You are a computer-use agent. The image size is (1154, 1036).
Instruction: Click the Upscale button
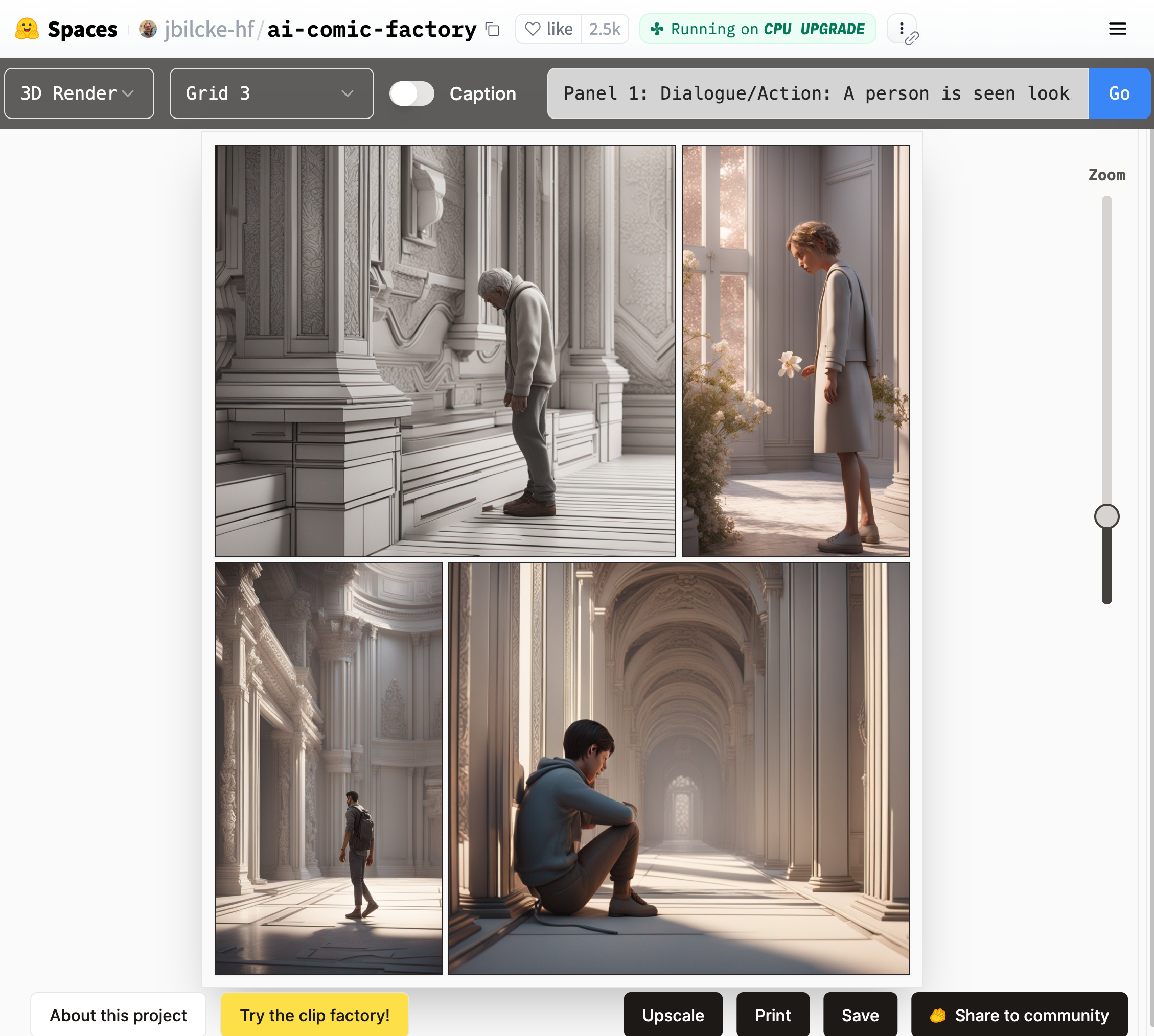coord(673,1015)
